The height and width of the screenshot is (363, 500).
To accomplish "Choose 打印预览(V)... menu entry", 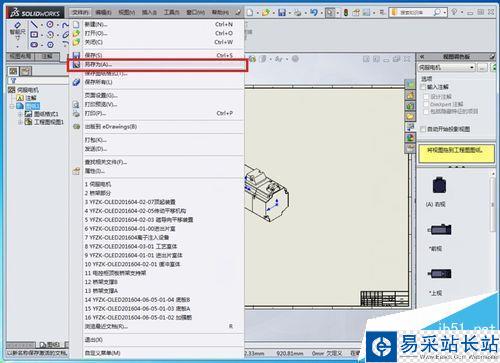I will (x=158, y=104).
